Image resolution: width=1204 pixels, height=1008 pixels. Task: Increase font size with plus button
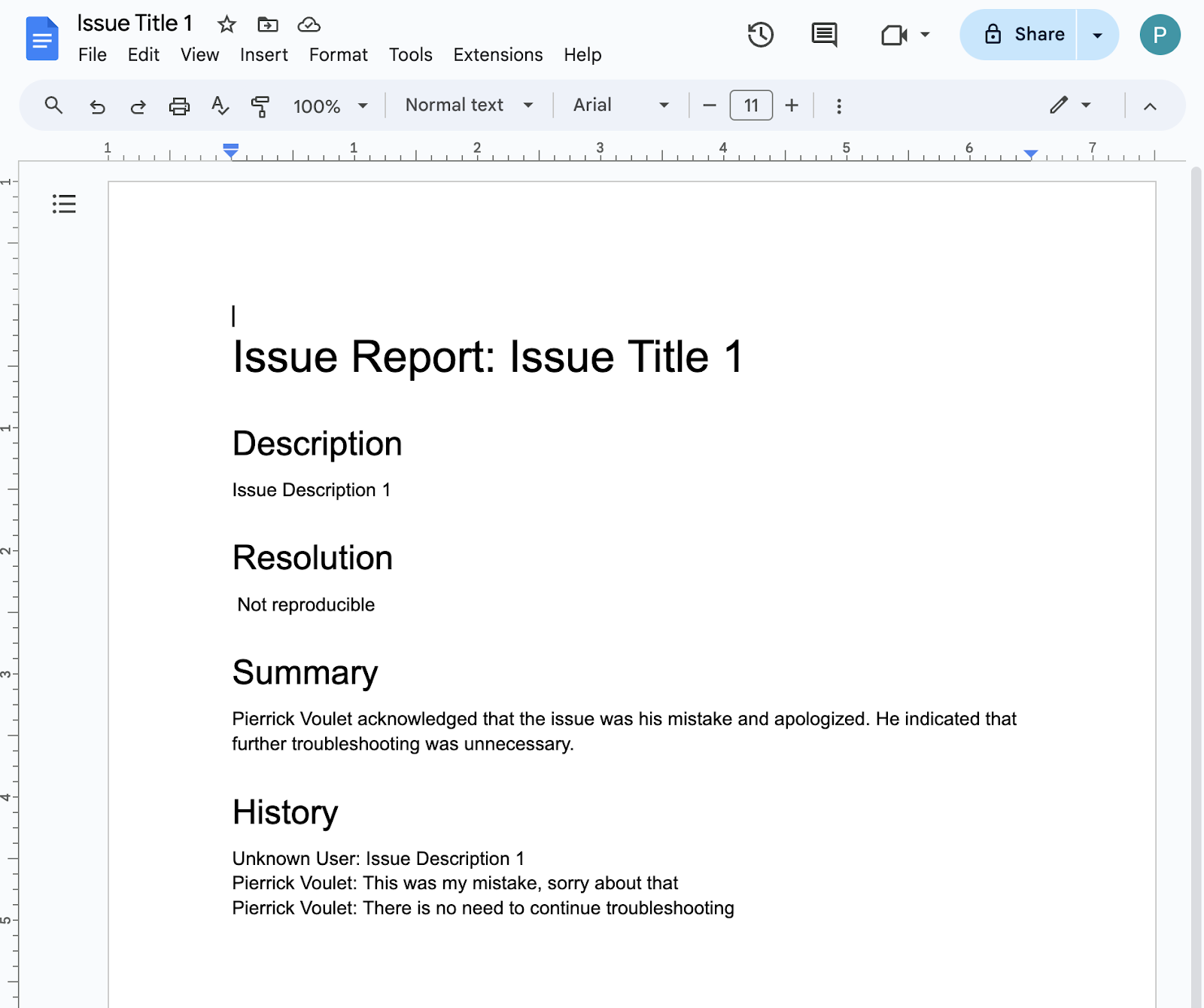click(x=792, y=105)
